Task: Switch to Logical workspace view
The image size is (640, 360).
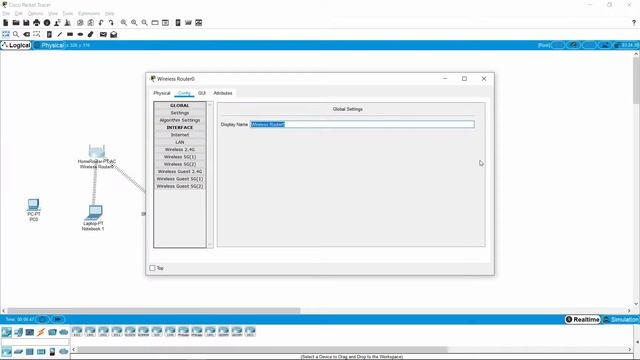Action: coord(16,45)
